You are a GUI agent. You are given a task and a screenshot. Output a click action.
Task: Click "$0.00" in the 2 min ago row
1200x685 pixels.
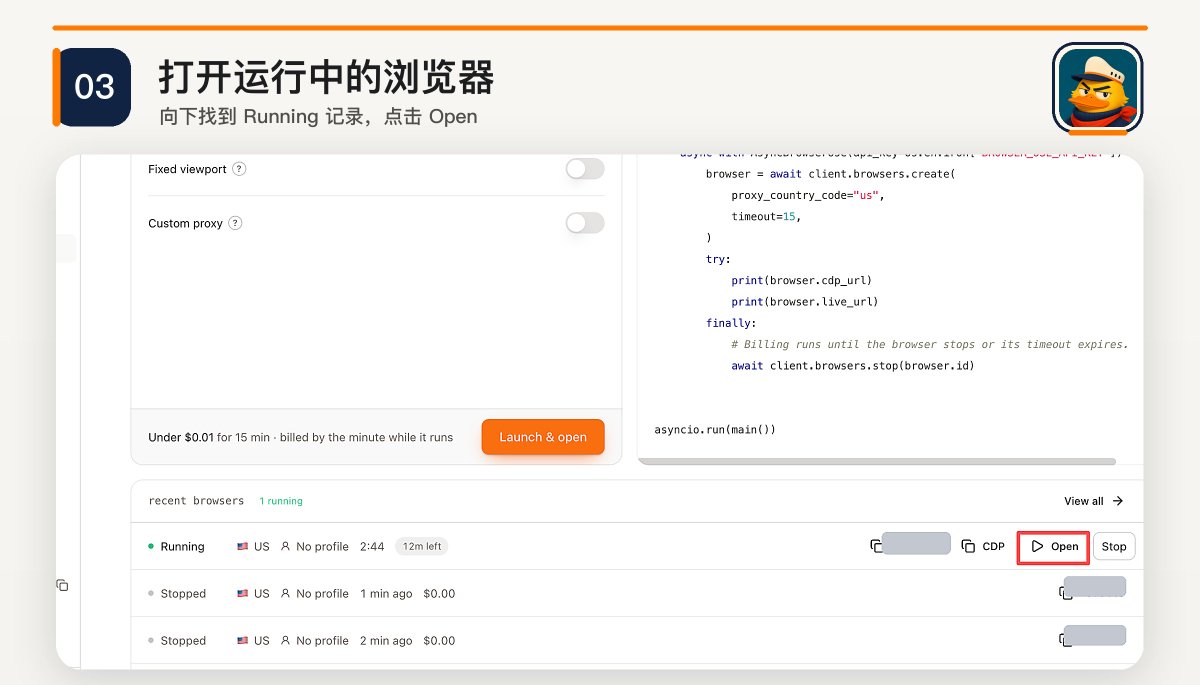tap(439, 641)
